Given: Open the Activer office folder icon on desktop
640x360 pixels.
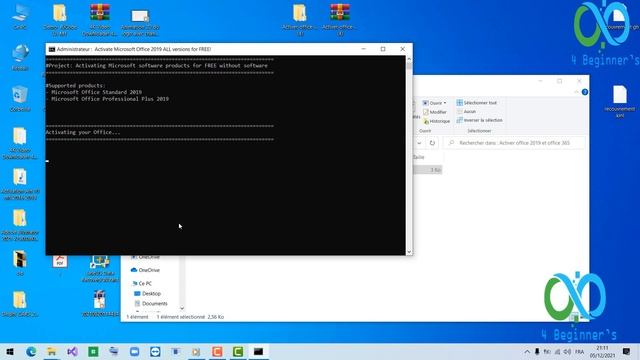Looking at the screenshot, I should click(300, 19).
